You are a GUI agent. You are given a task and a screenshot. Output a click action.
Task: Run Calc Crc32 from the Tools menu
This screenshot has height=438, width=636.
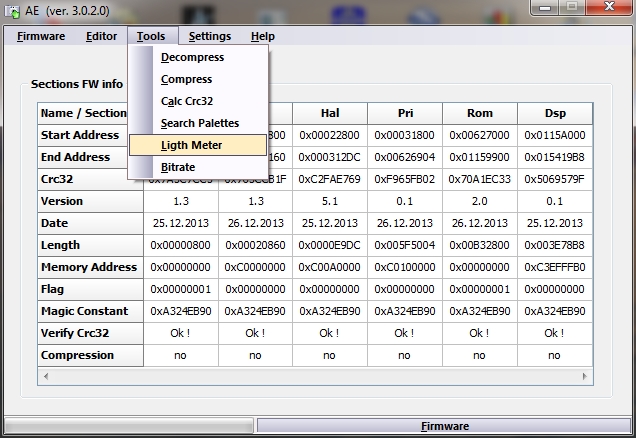pyautogui.click(x=186, y=102)
